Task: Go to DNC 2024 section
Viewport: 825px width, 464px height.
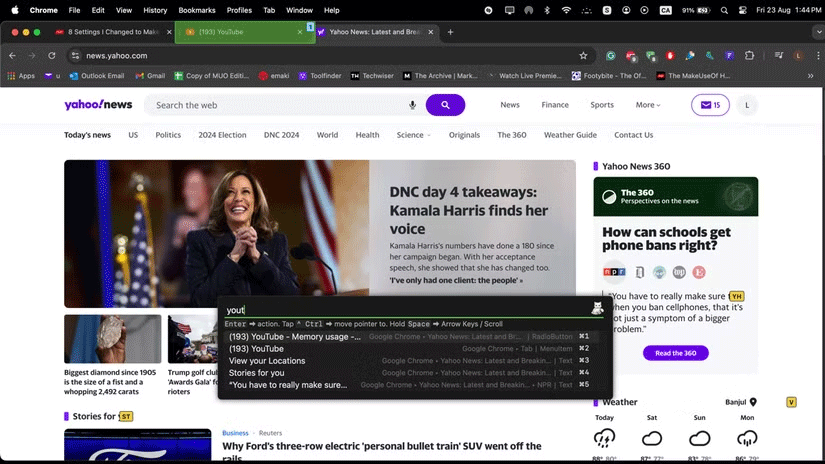Action: 281,135
